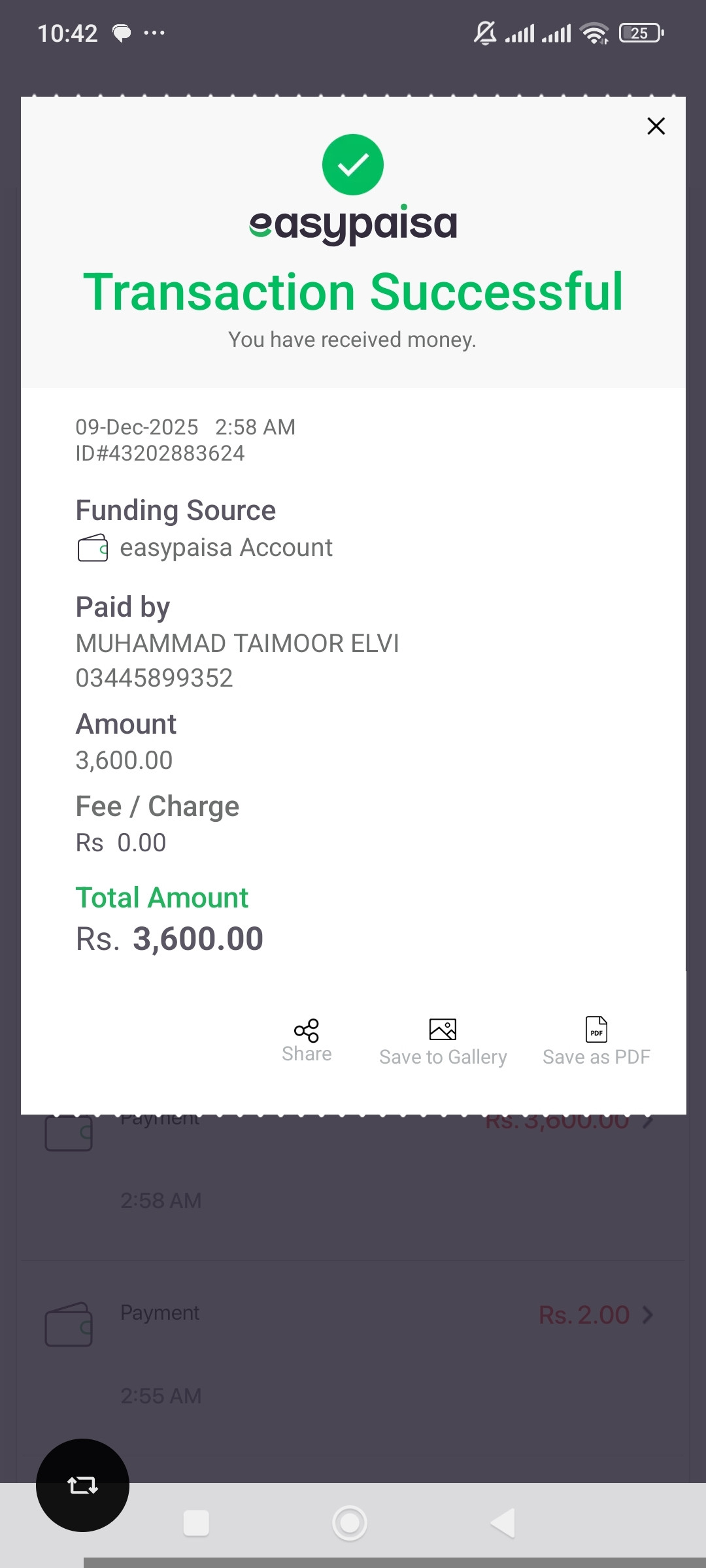
Task: Tap the wallet icon beside 2:55 AM payment
Action: tap(69, 1325)
